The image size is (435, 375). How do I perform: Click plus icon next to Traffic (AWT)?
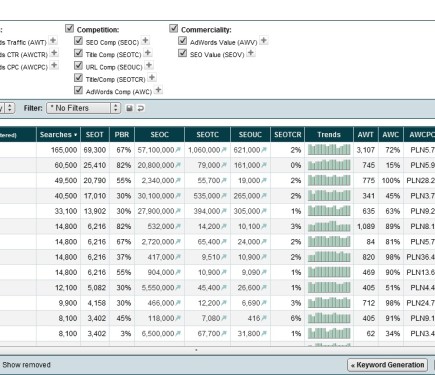click(x=53, y=41)
